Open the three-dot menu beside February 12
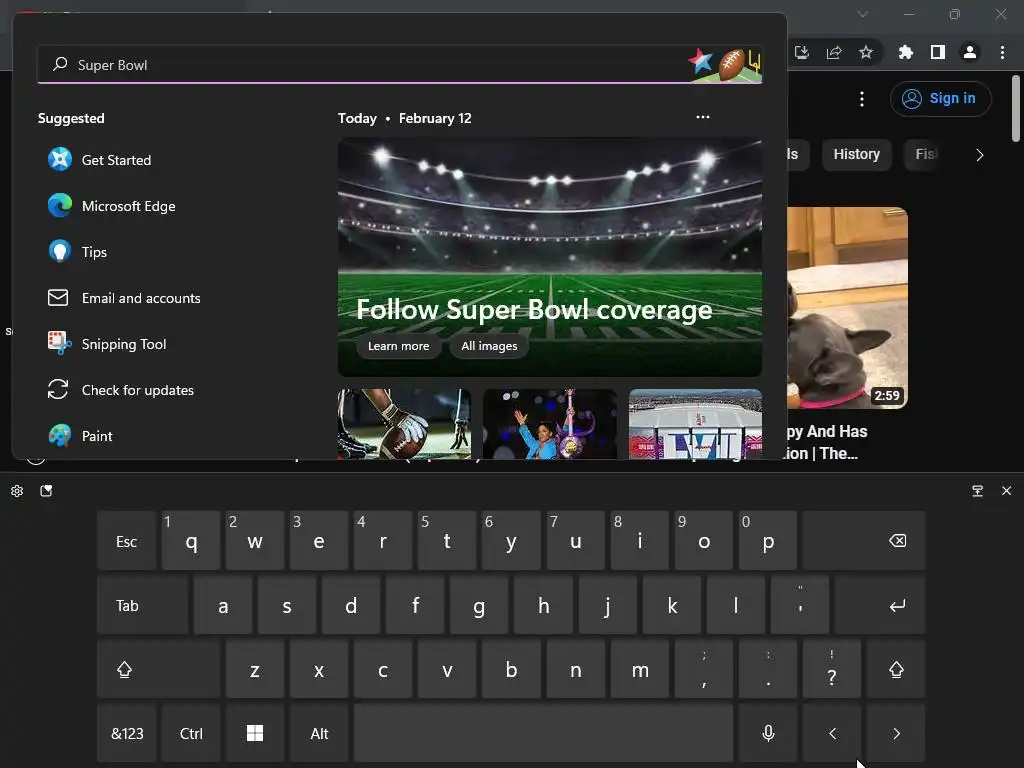Image resolution: width=1024 pixels, height=768 pixels. pos(703,117)
